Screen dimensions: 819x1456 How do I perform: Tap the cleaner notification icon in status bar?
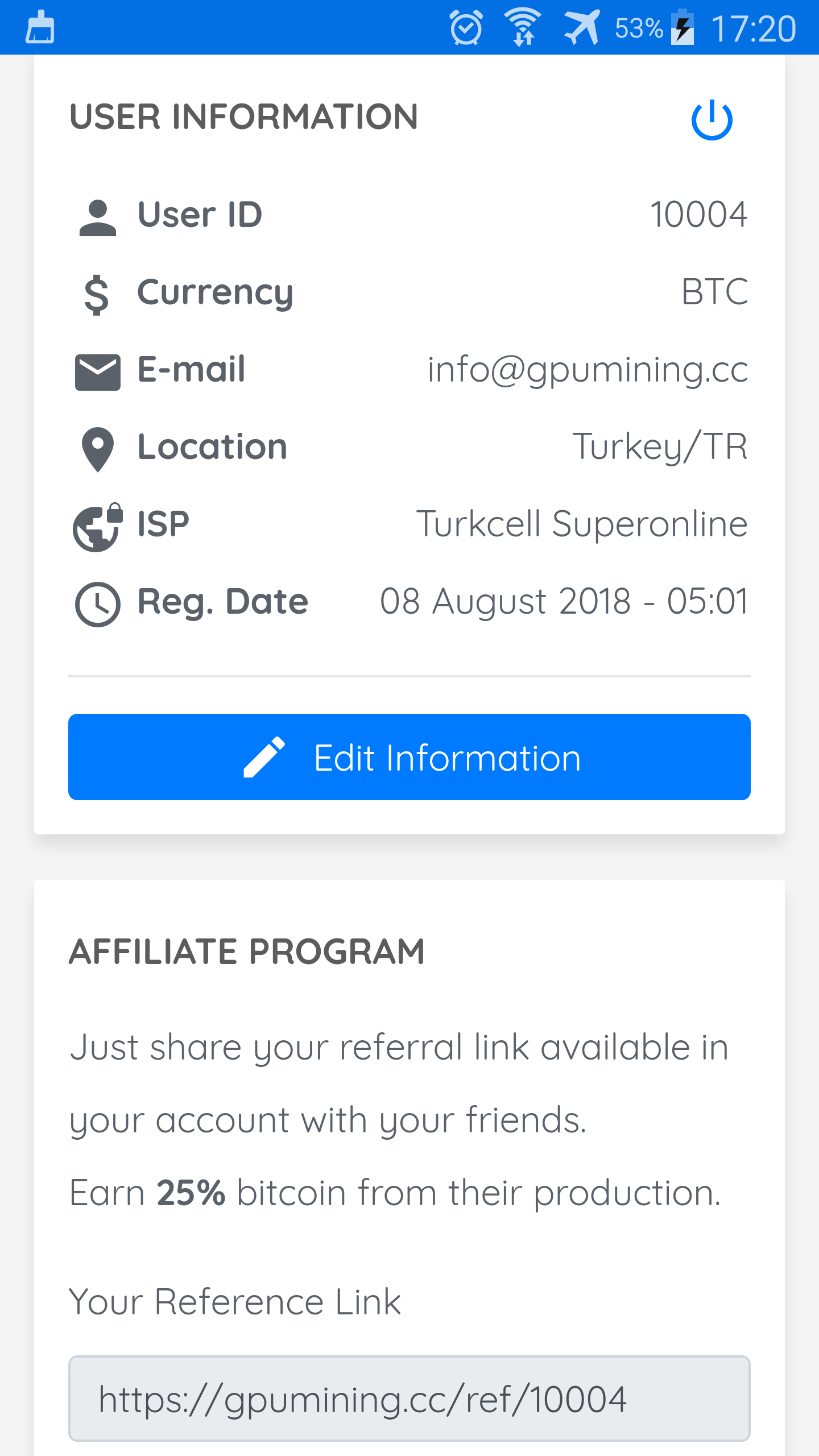[x=40, y=27]
